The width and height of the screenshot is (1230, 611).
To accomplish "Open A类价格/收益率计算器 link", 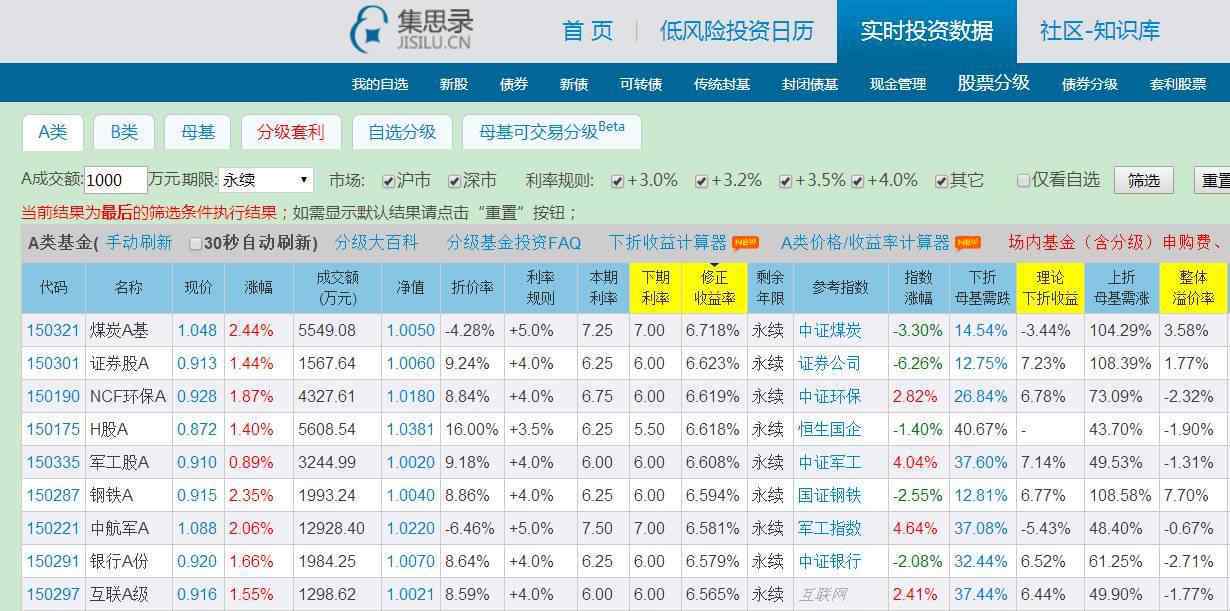I will (x=865, y=243).
